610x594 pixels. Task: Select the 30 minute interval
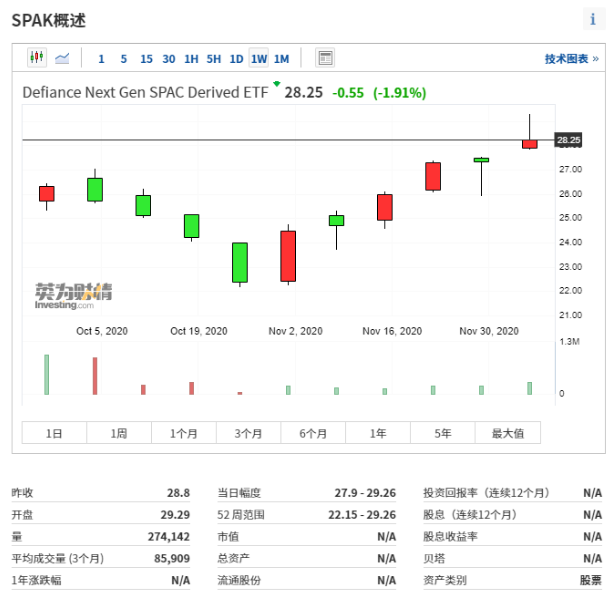coord(168,59)
